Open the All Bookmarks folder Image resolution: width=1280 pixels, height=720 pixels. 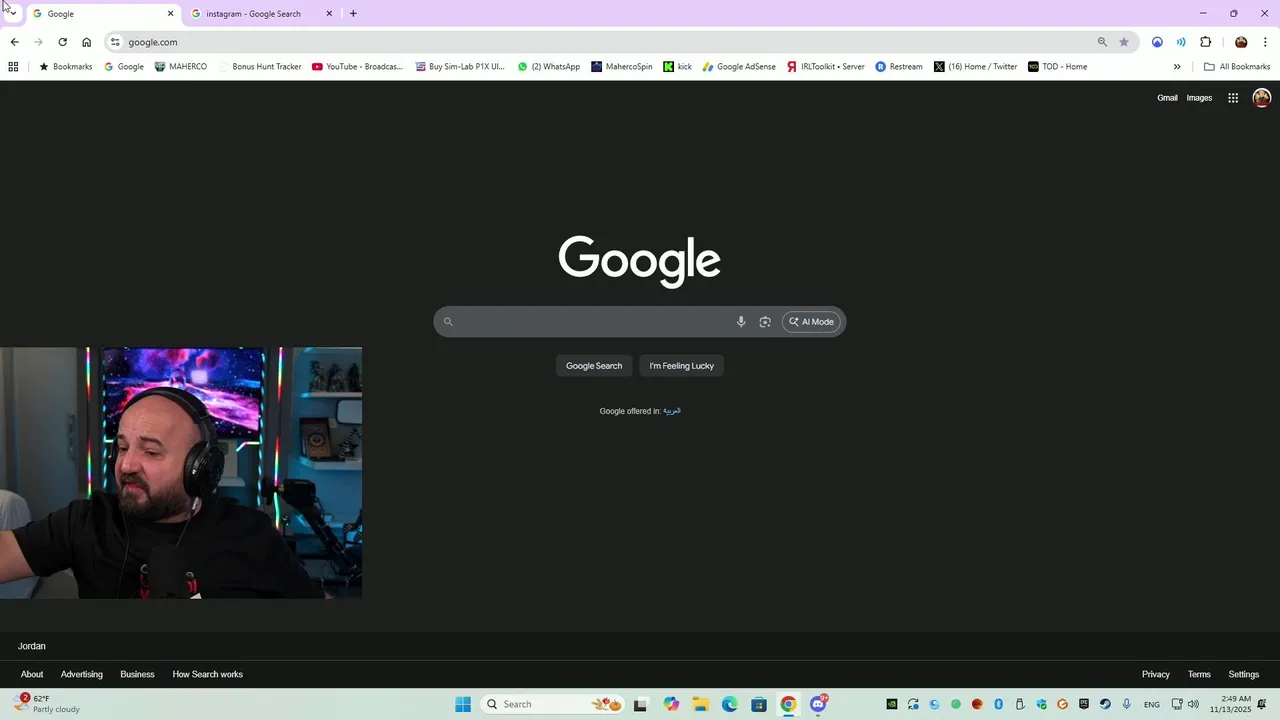coord(1237,67)
